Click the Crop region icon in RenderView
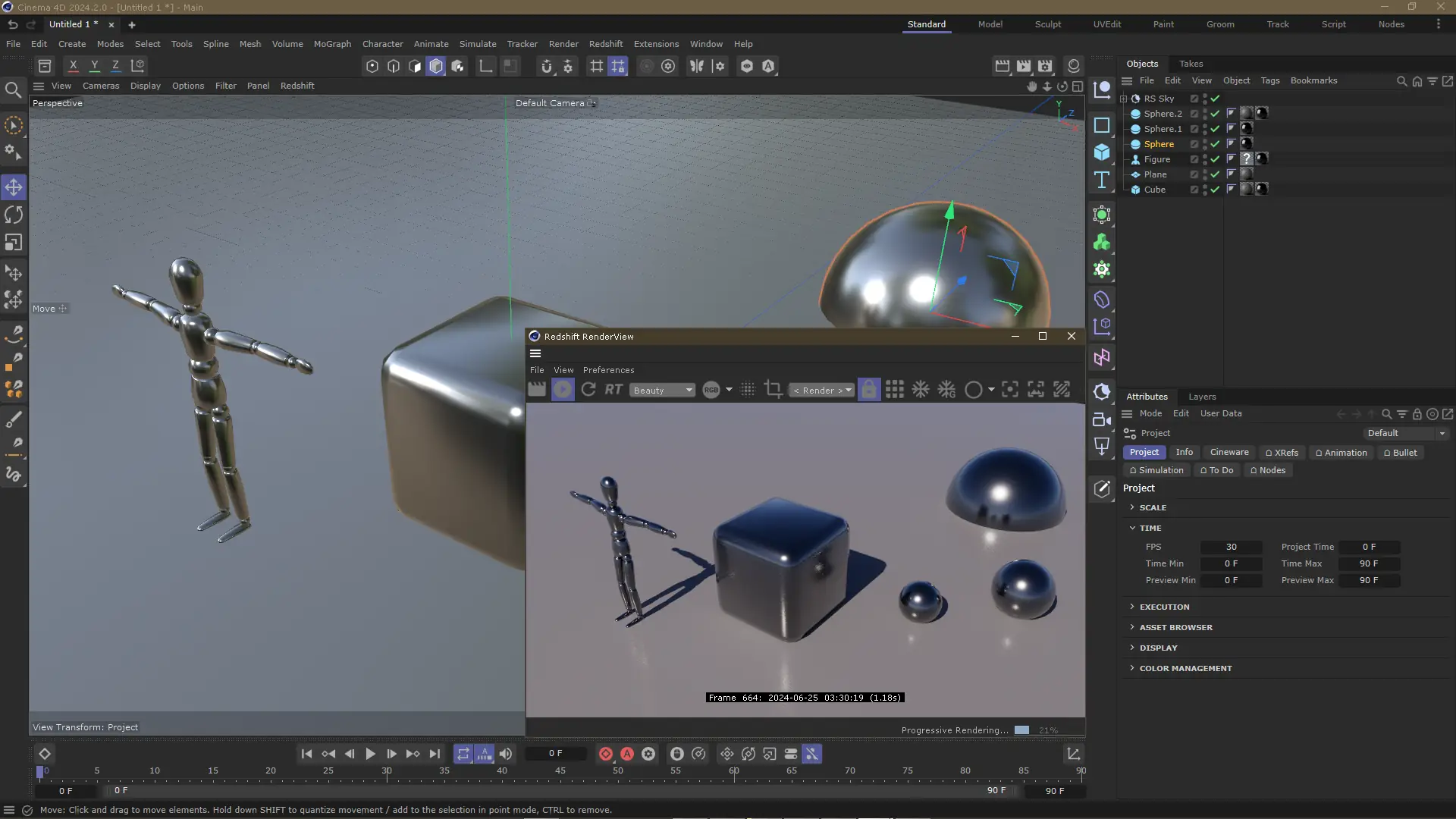 (x=773, y=390)
